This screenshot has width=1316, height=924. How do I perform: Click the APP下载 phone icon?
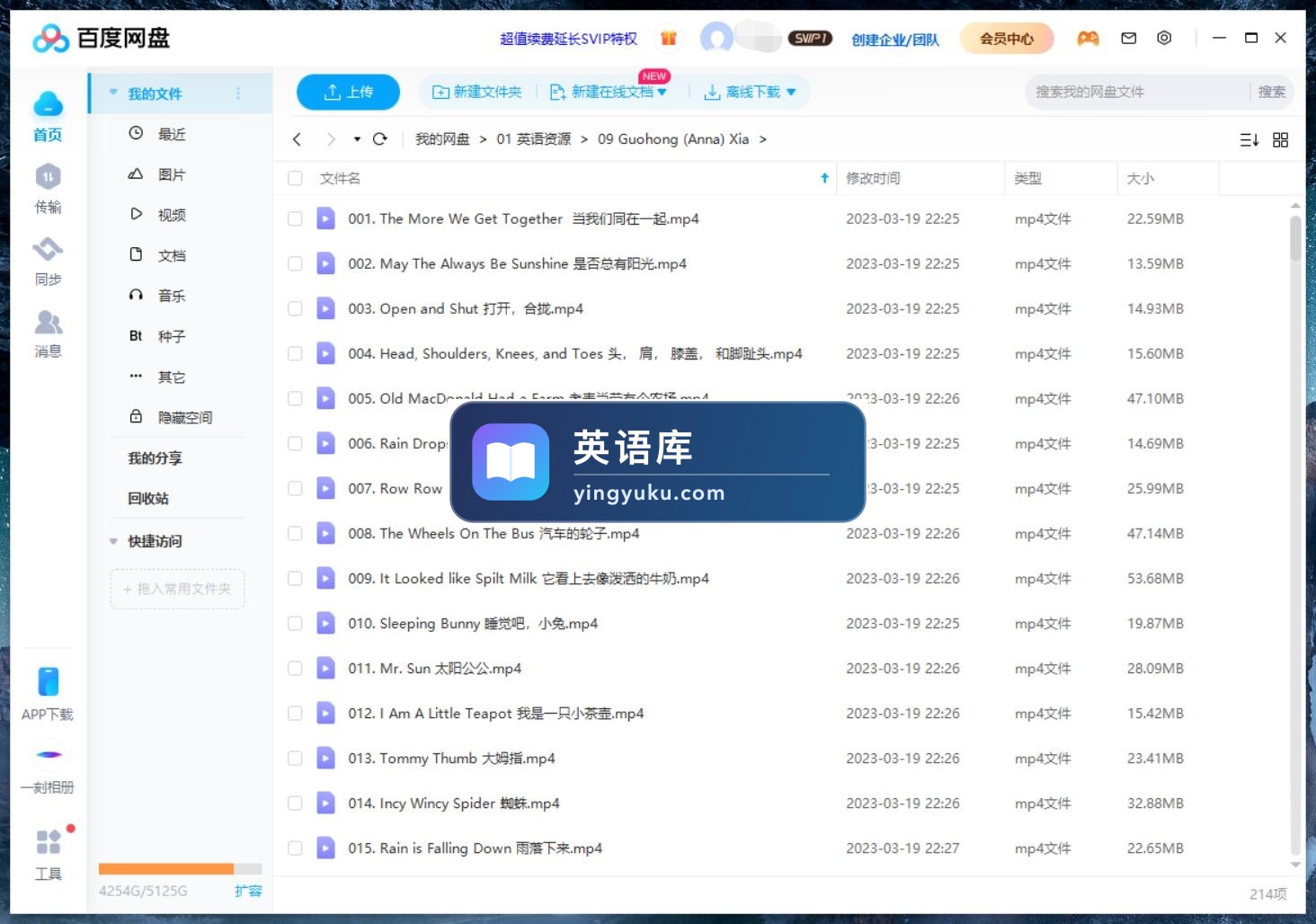[x=48, y=681]
